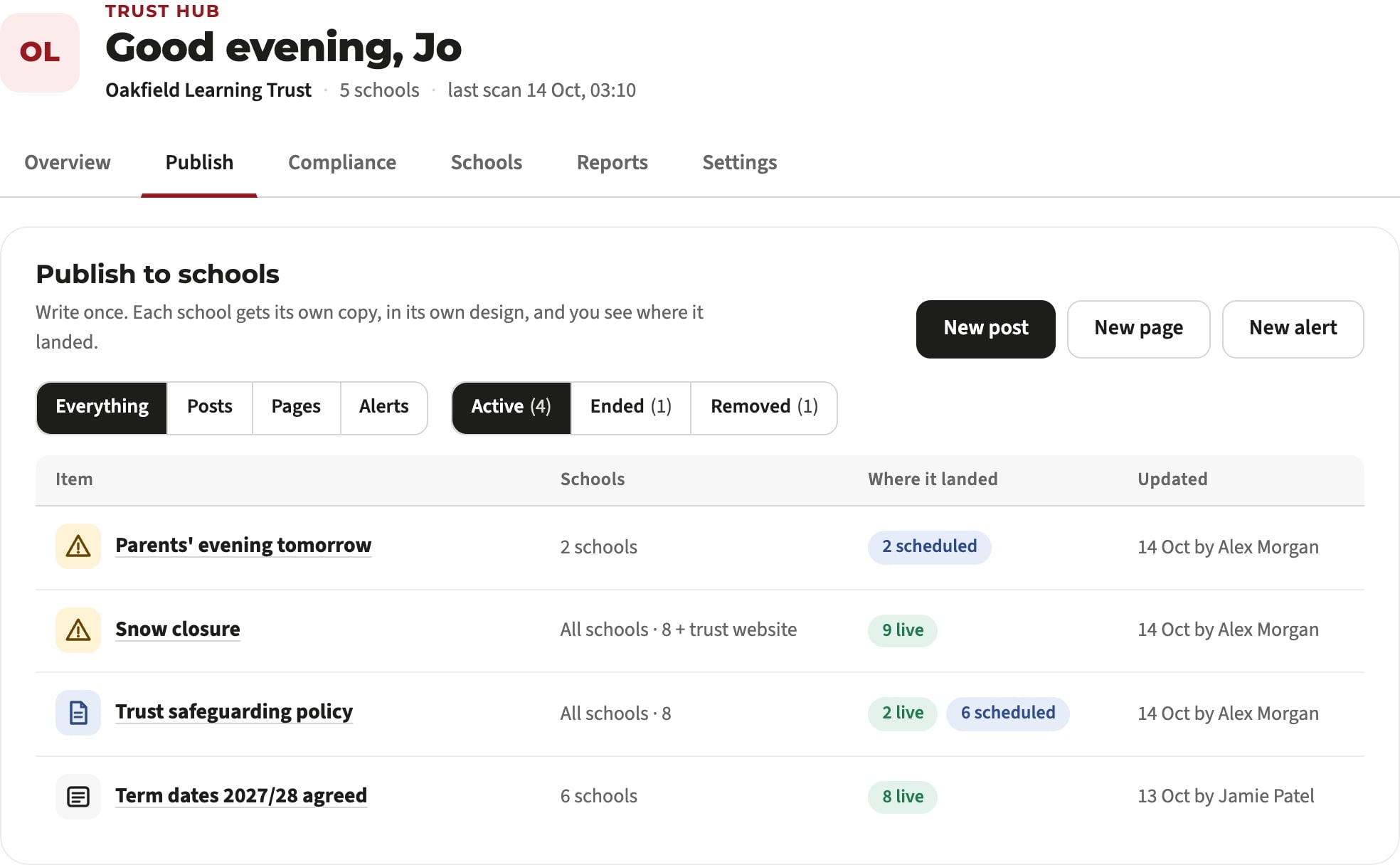Image resolution: width=1400 pixels, height=865 pixels.
Task: Click the 2 scheduled badge for Parents' evening
Action: click(x=929, y=547)
